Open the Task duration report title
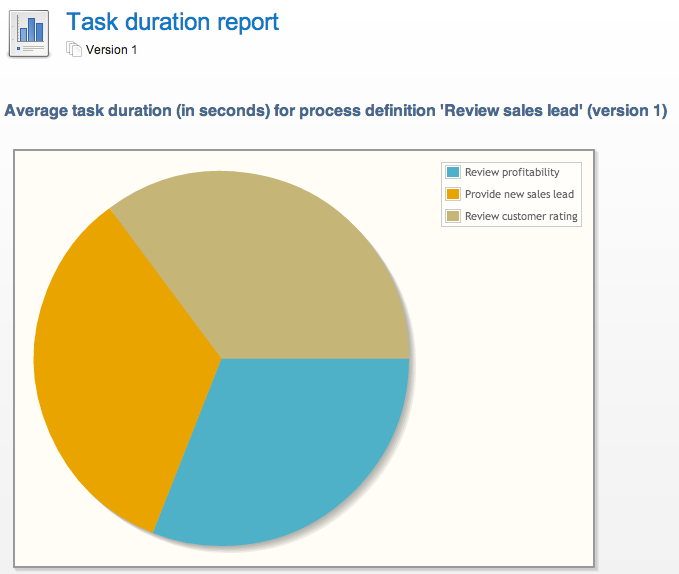Screen dimensions: 679x574 pos(172,21)
